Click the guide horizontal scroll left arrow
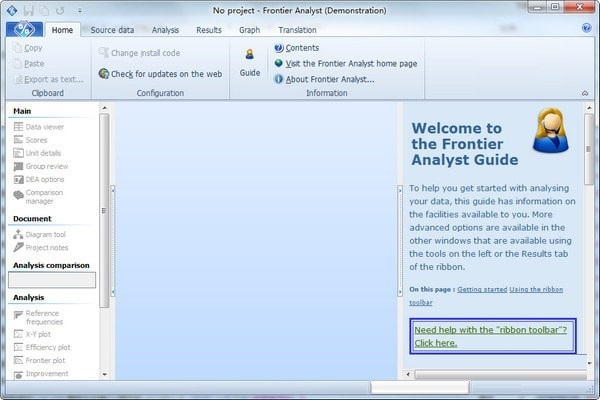Screen dimensions: 600x400 pos(408,374)
